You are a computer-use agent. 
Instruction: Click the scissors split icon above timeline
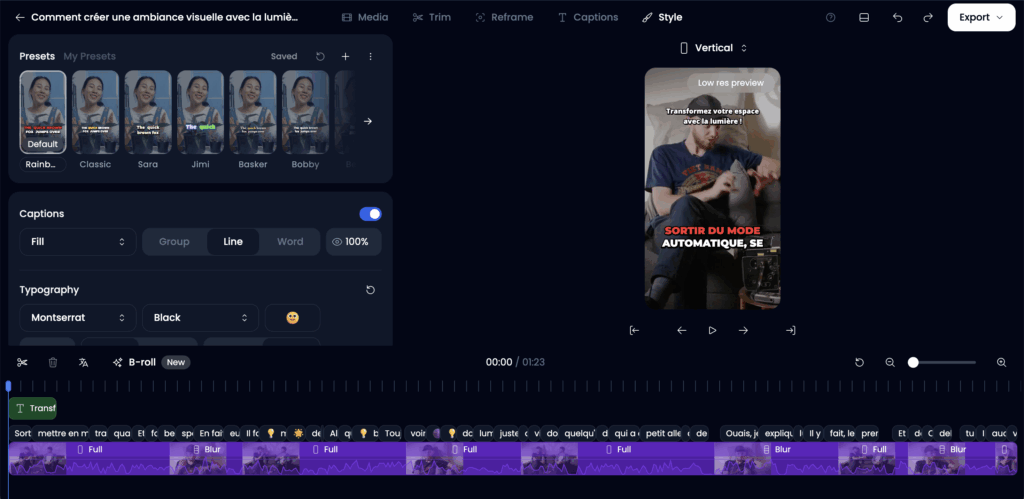coord(22,362)
